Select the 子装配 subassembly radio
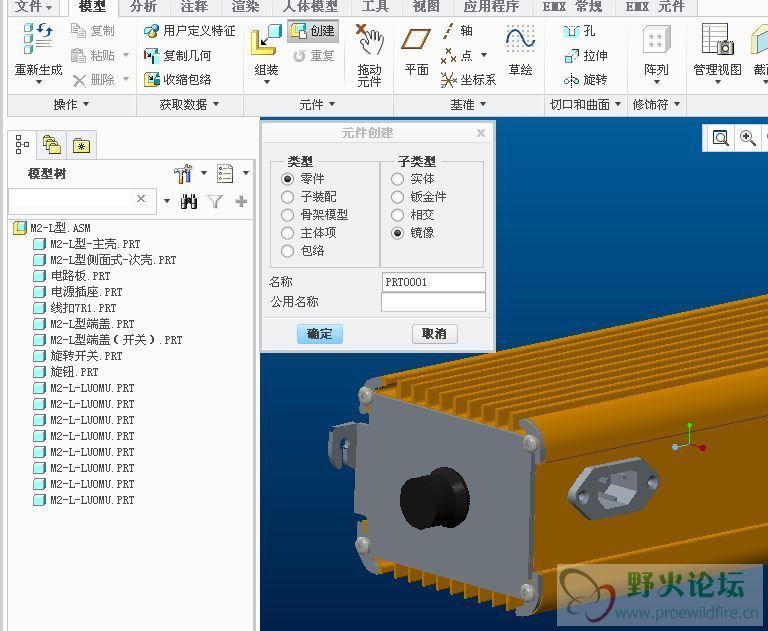 pyautogui.click(x=288, y=197)
